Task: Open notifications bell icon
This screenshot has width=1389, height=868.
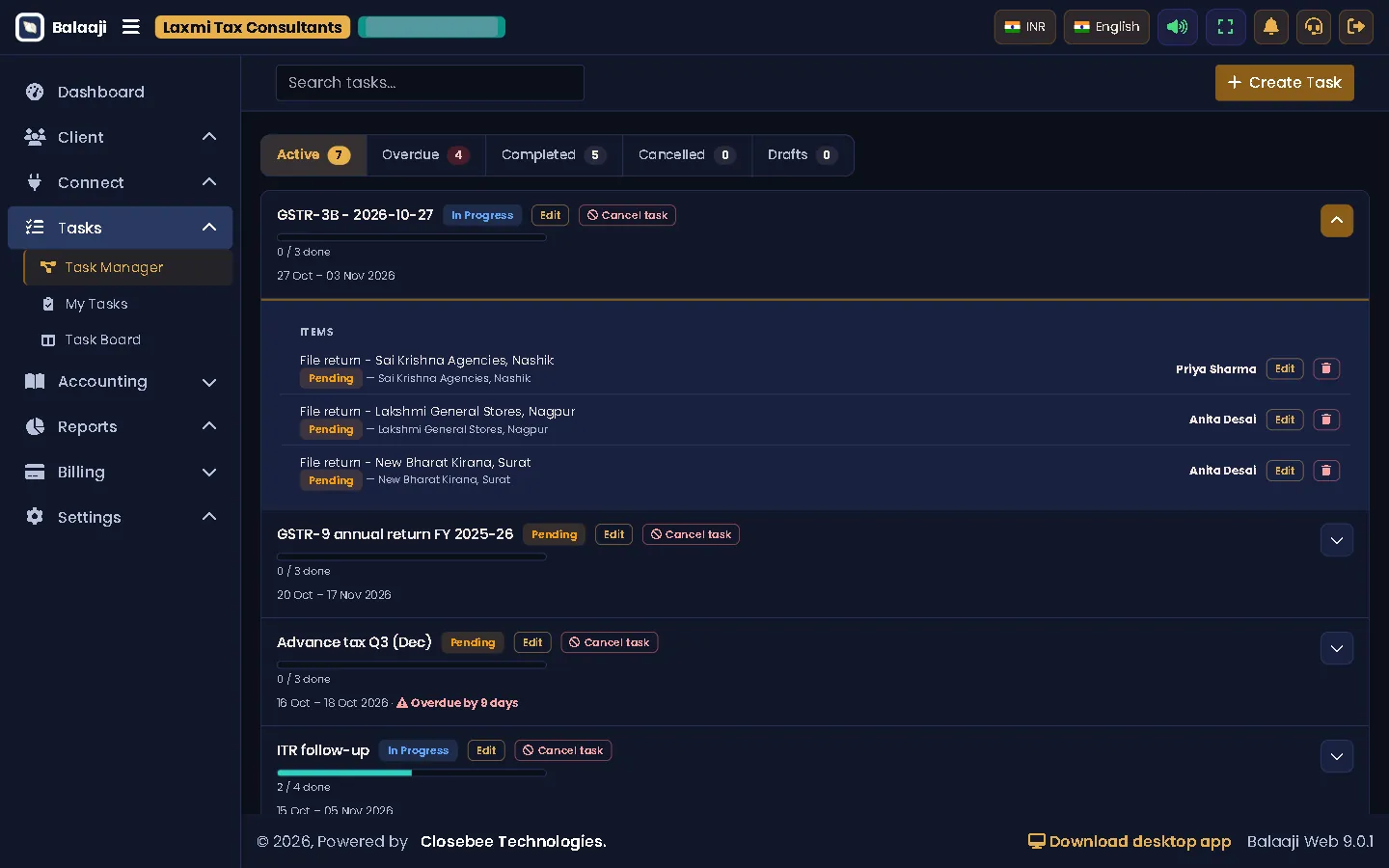Action: [1271, 27]
